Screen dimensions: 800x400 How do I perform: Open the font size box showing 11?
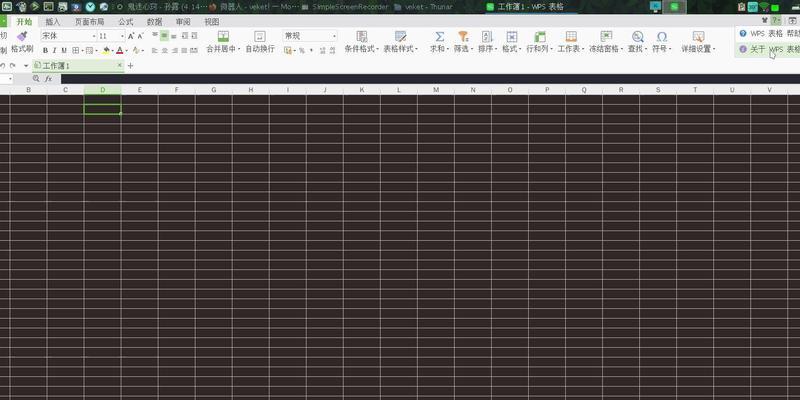coord(111,36)
